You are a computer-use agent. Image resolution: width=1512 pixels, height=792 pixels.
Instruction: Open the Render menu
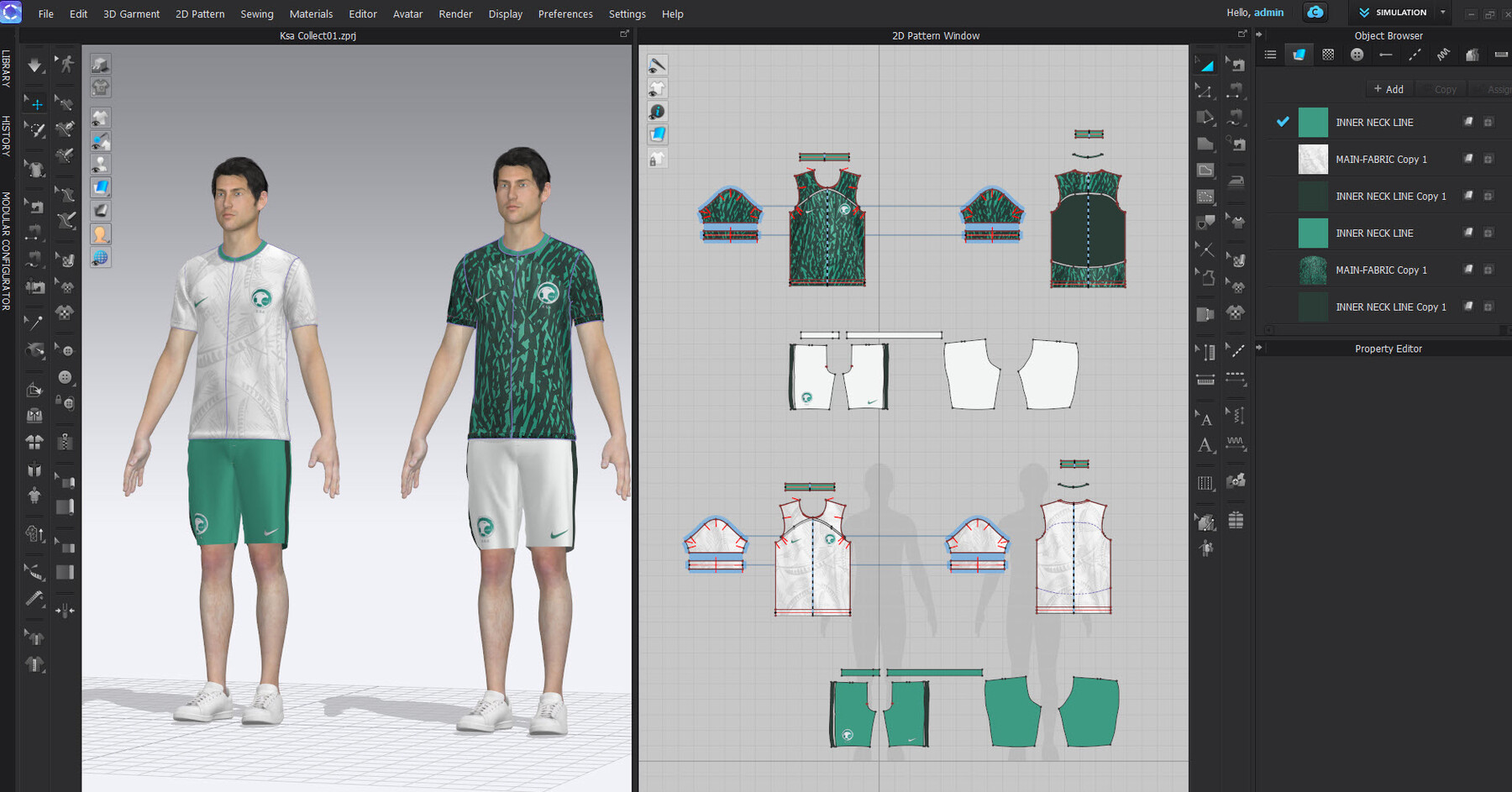click(455, 13)
